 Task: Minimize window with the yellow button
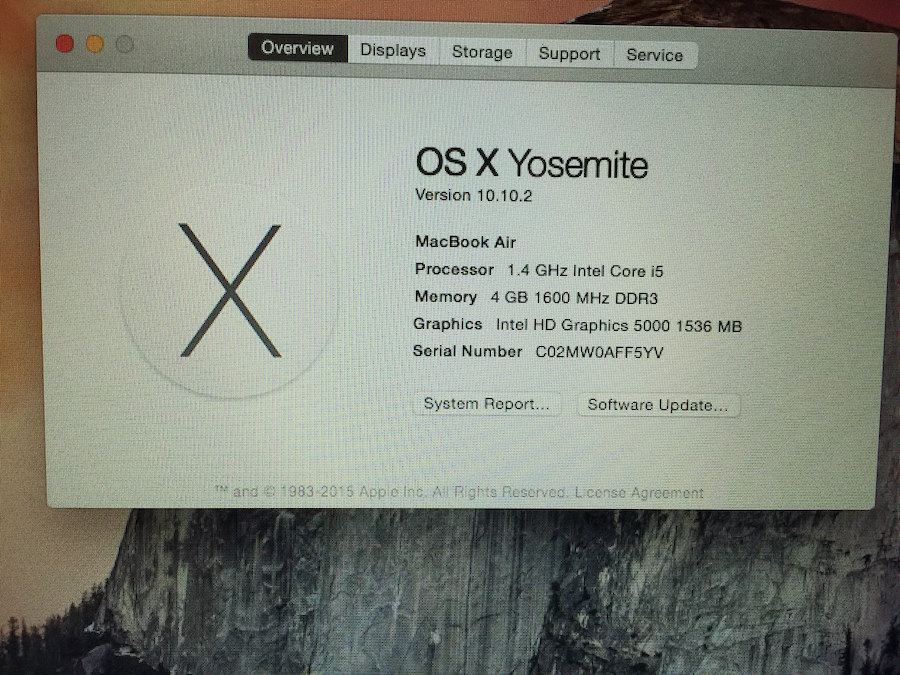[95, 44]
